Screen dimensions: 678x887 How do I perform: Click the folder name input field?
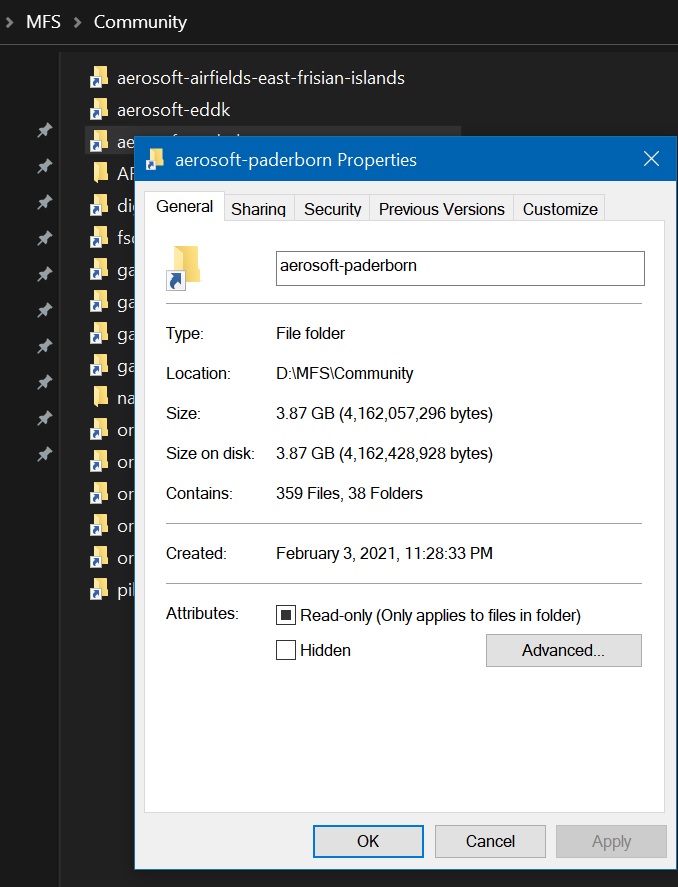click(460, 268)
